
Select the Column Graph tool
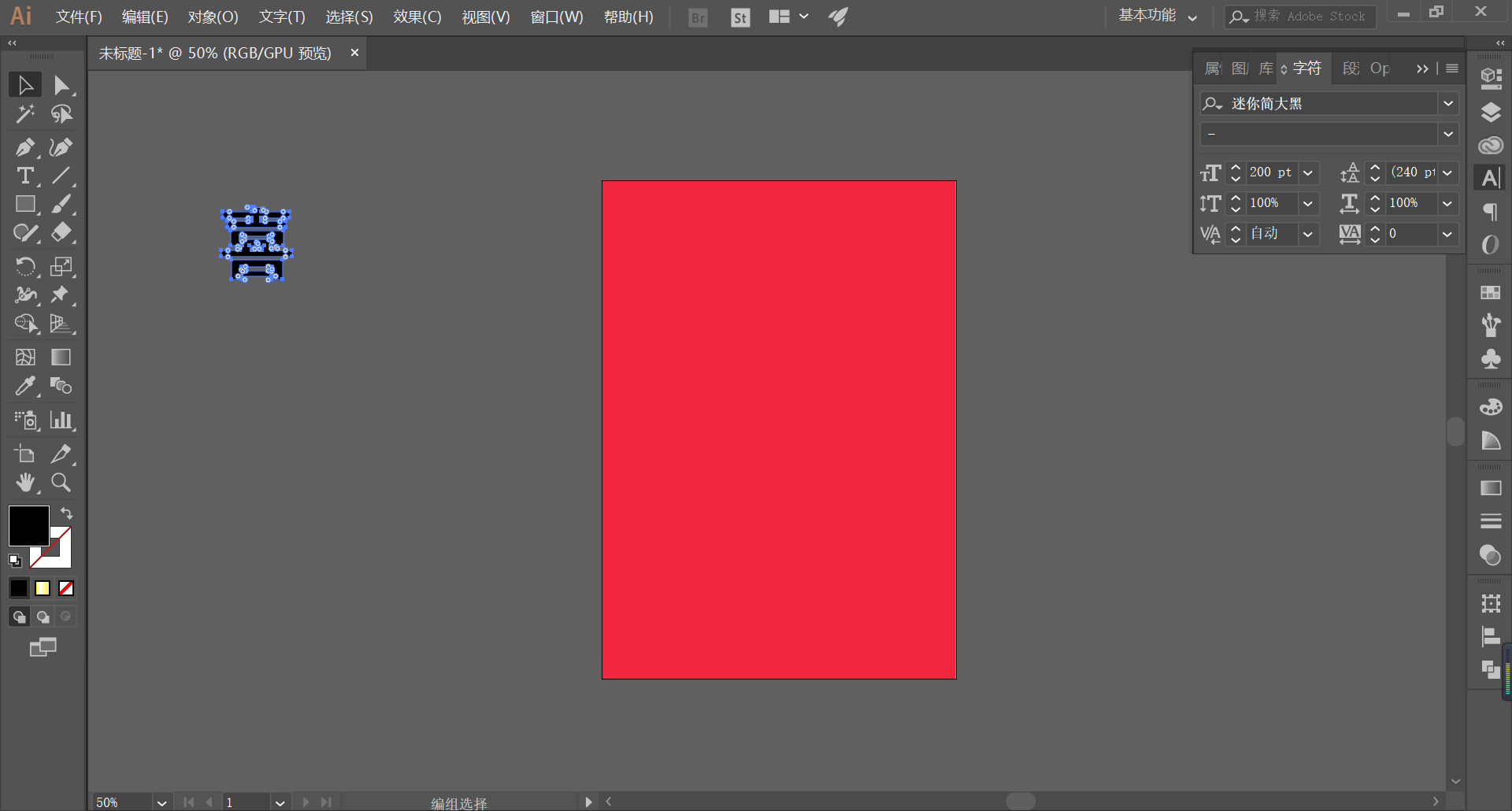pyautogui.click(x=61, y=420)
